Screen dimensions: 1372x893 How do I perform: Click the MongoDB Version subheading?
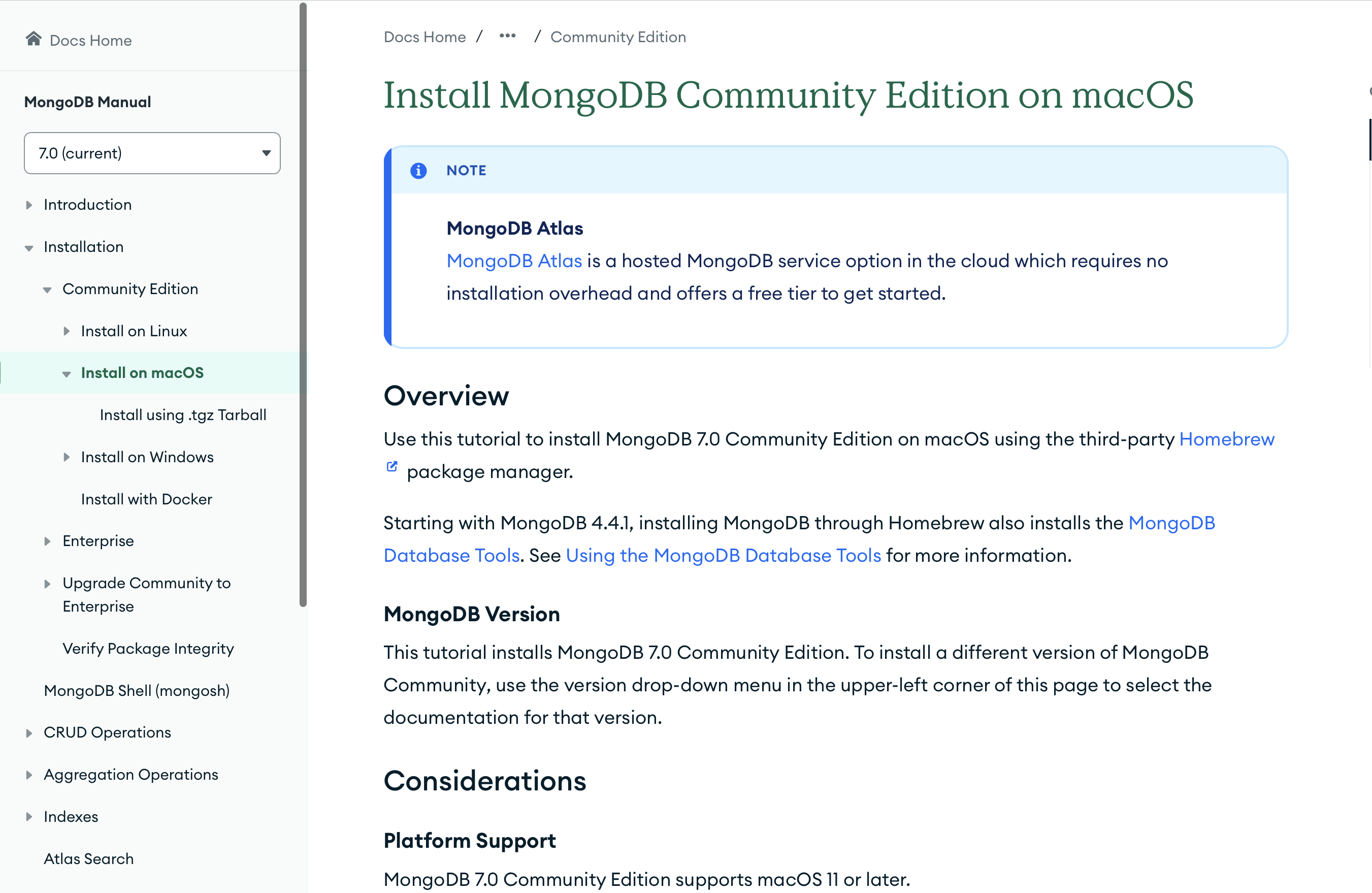pyautogui.click(x=472, y=614)
